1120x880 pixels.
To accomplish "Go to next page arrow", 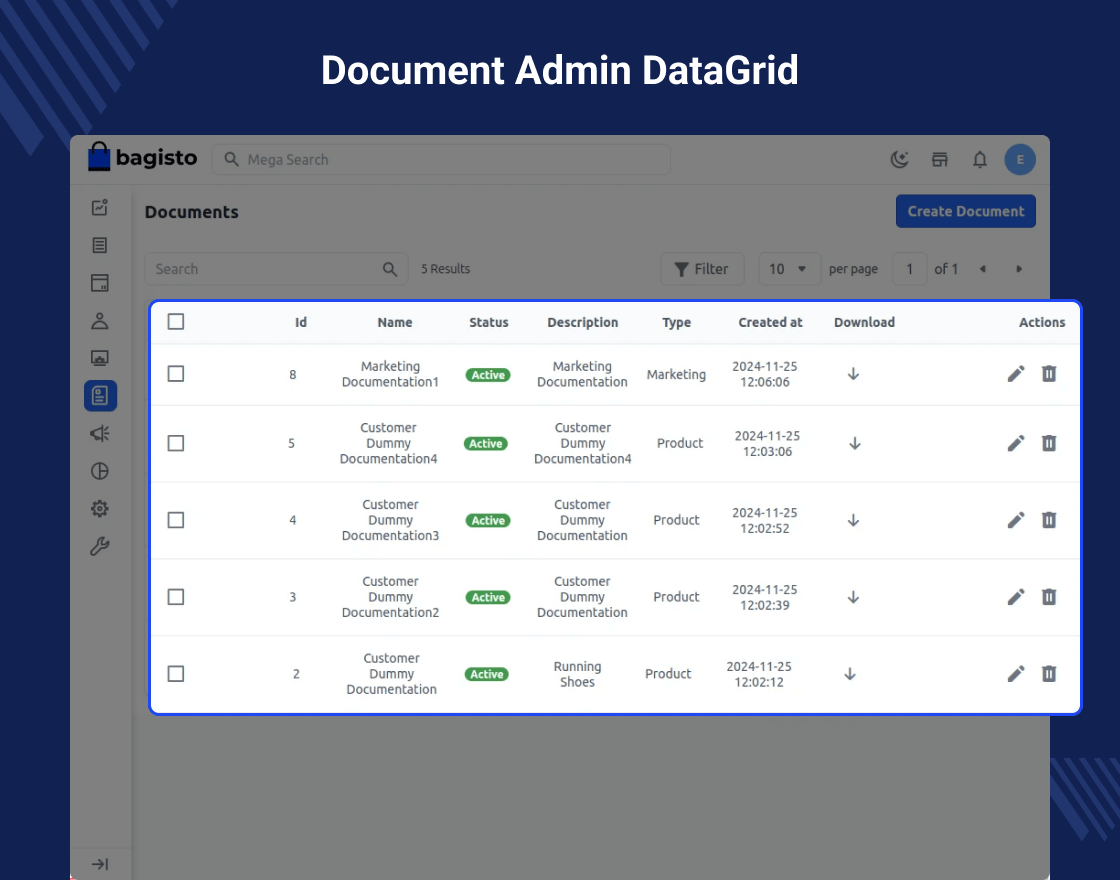I will pos(1019,269).
